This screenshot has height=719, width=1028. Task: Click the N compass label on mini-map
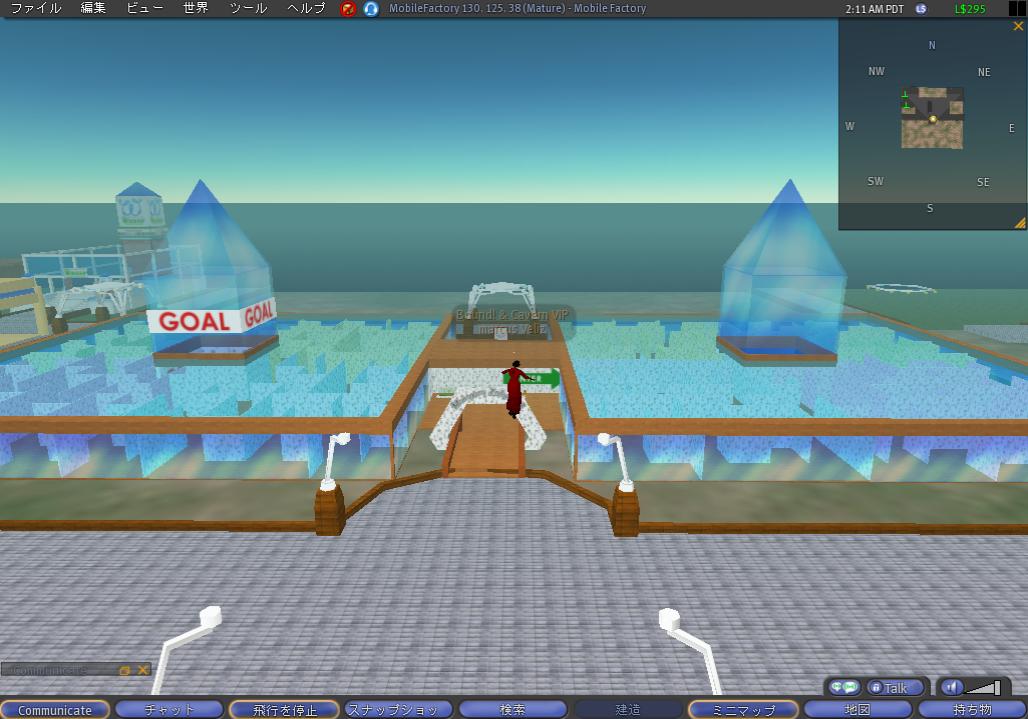click(x=932, y=45)
